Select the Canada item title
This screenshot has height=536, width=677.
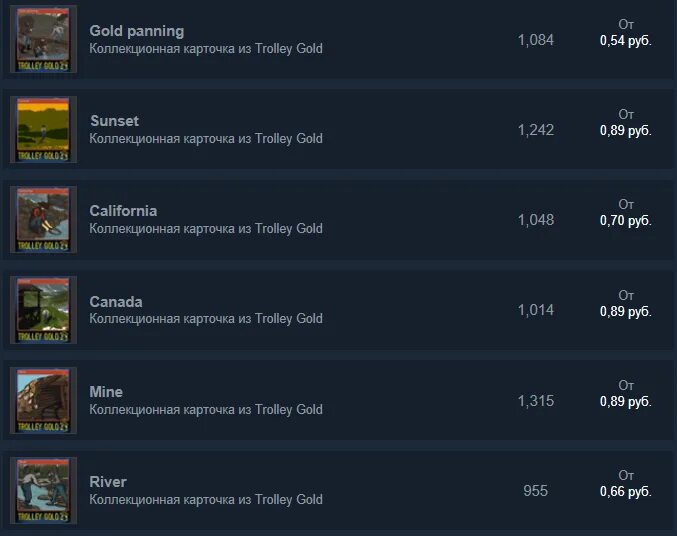(x=116, y=301)
